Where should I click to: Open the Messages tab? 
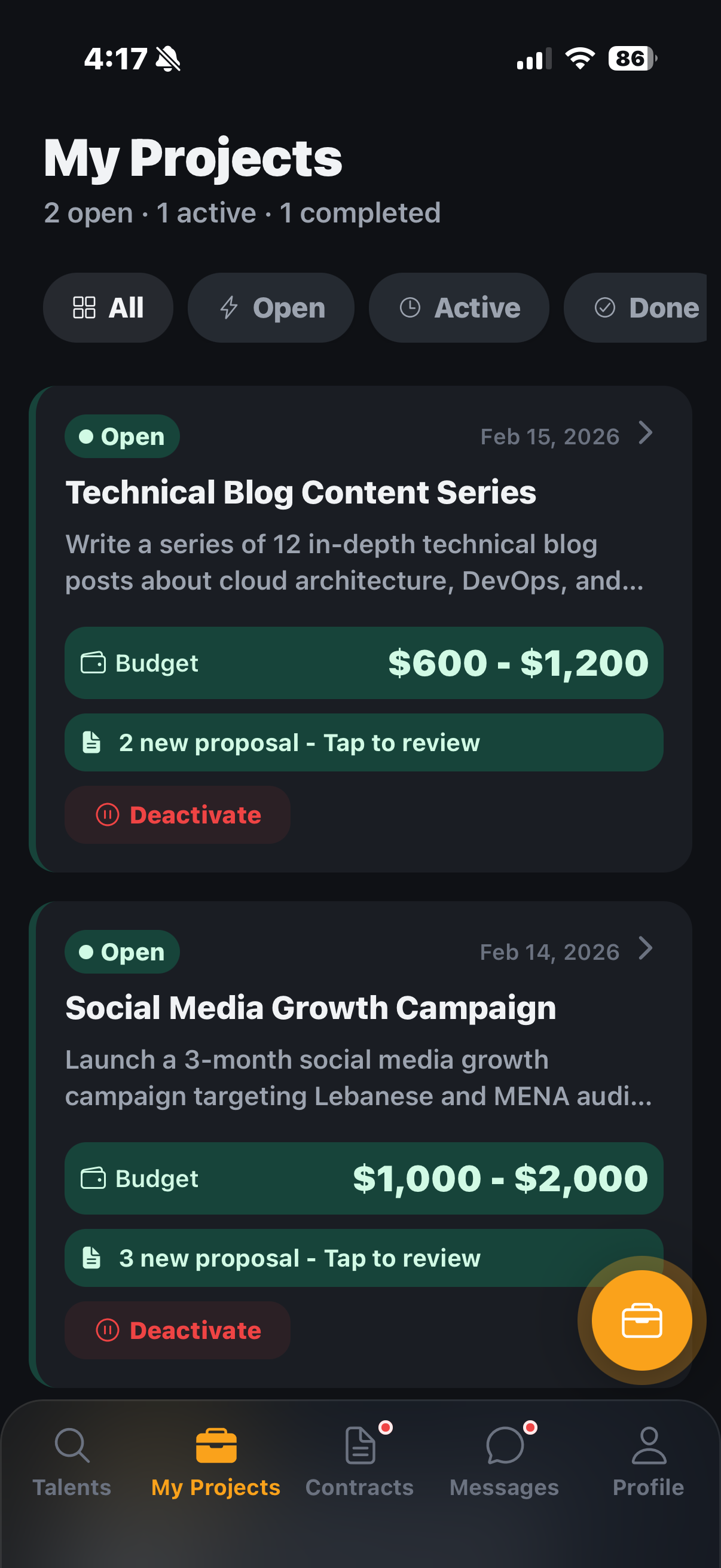click(x=504, y=1462)
